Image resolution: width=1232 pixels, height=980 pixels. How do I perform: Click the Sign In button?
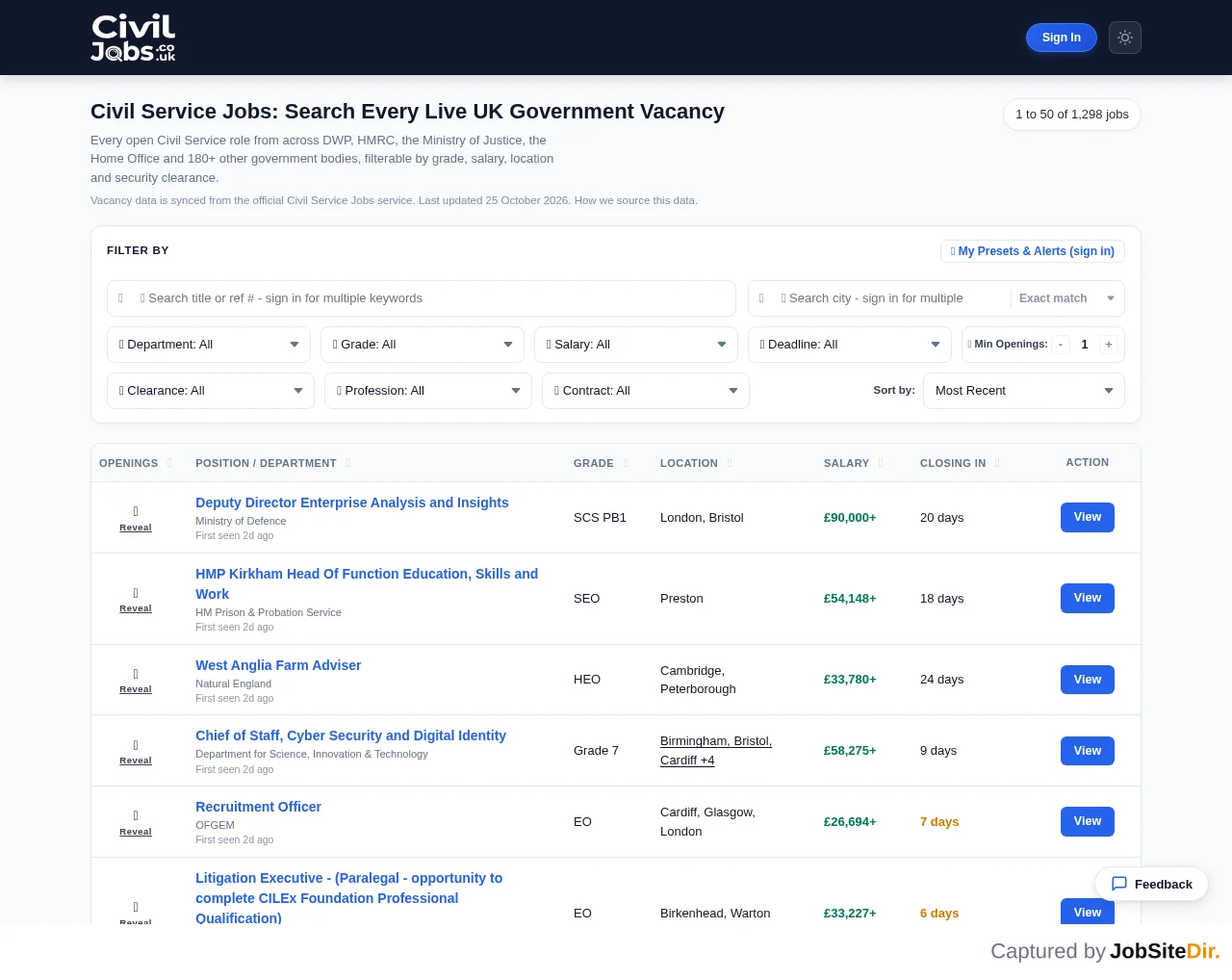tap(1062, 38)
